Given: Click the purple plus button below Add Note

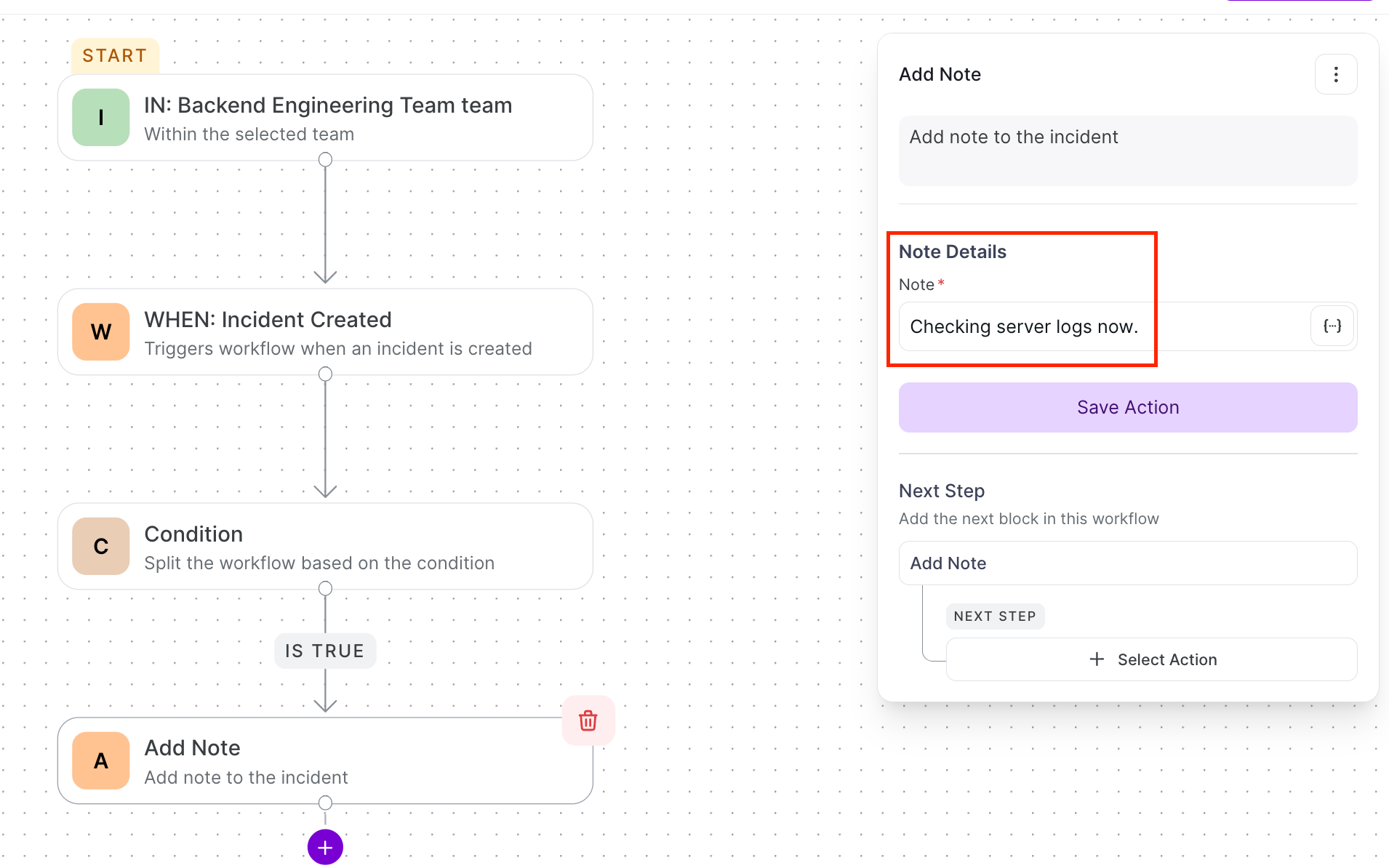Looking at the screenshot, I should tap(325, 847).
